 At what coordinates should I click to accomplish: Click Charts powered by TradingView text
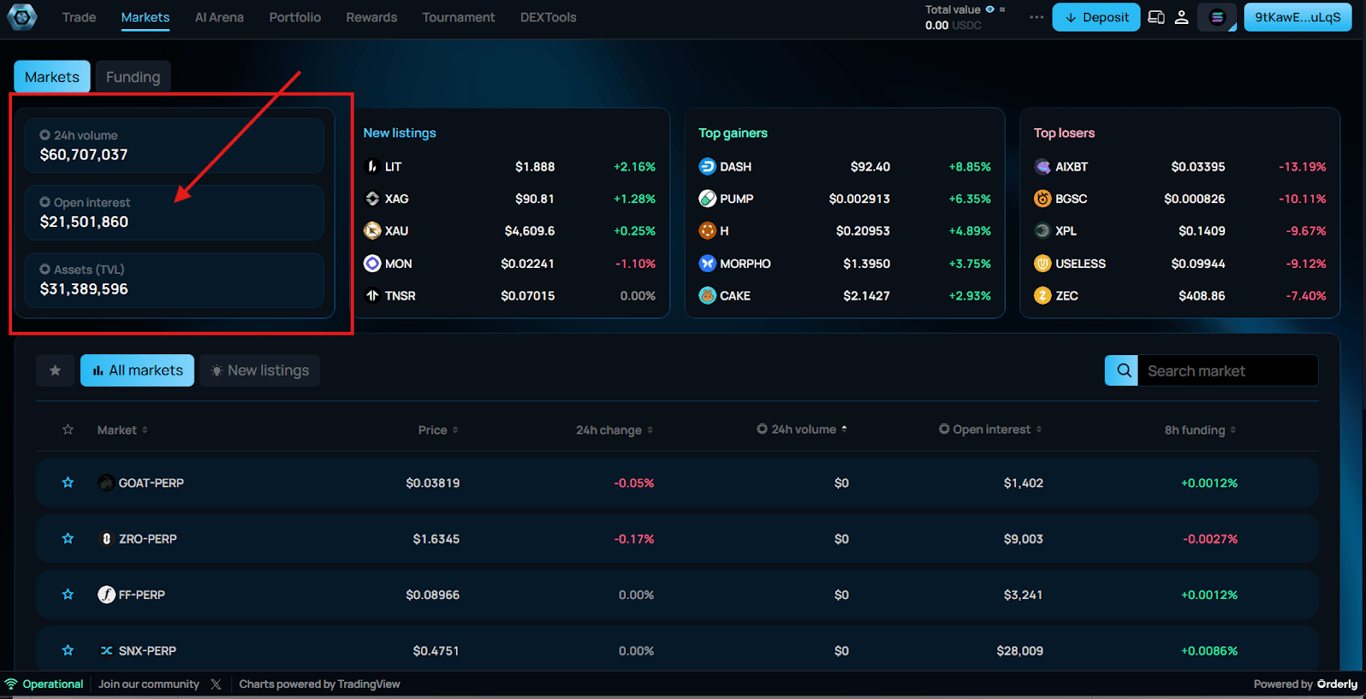[x=319, y=684]
